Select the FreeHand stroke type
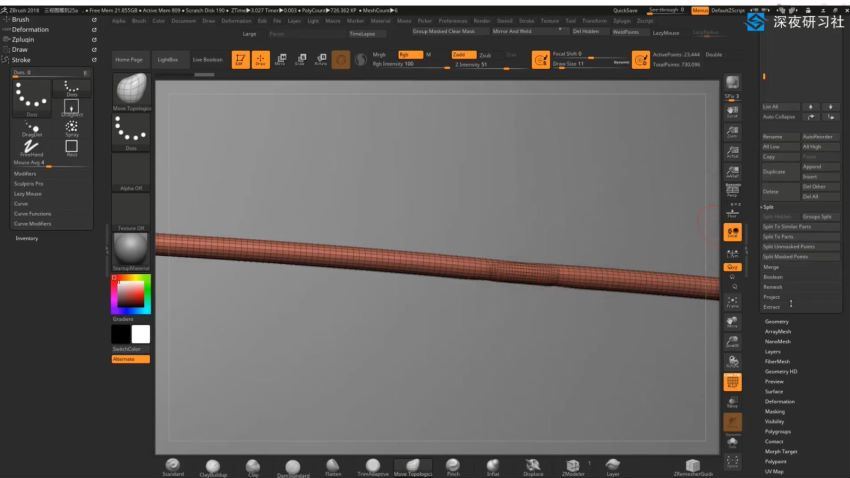The width and height of the screenshot is (850, 478). click(x=31, y=147)
